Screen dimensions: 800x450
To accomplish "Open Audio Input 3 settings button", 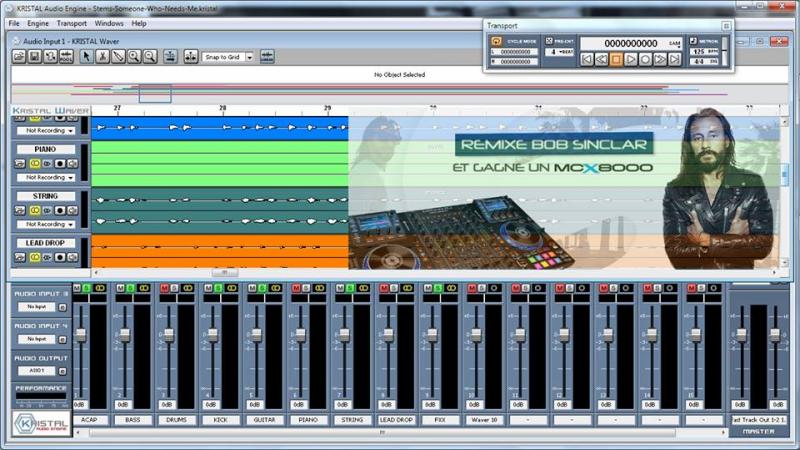I will click(x=62, y=307).
